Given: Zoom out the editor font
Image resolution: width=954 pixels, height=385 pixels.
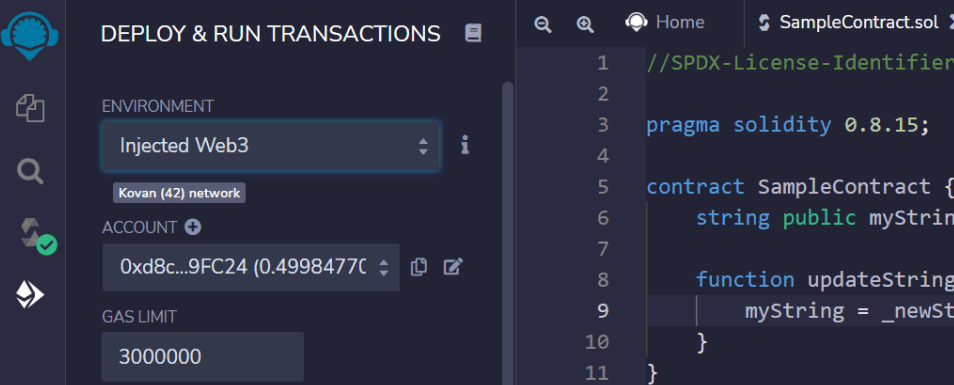Looking at the screenshot, I should [543, 24].
